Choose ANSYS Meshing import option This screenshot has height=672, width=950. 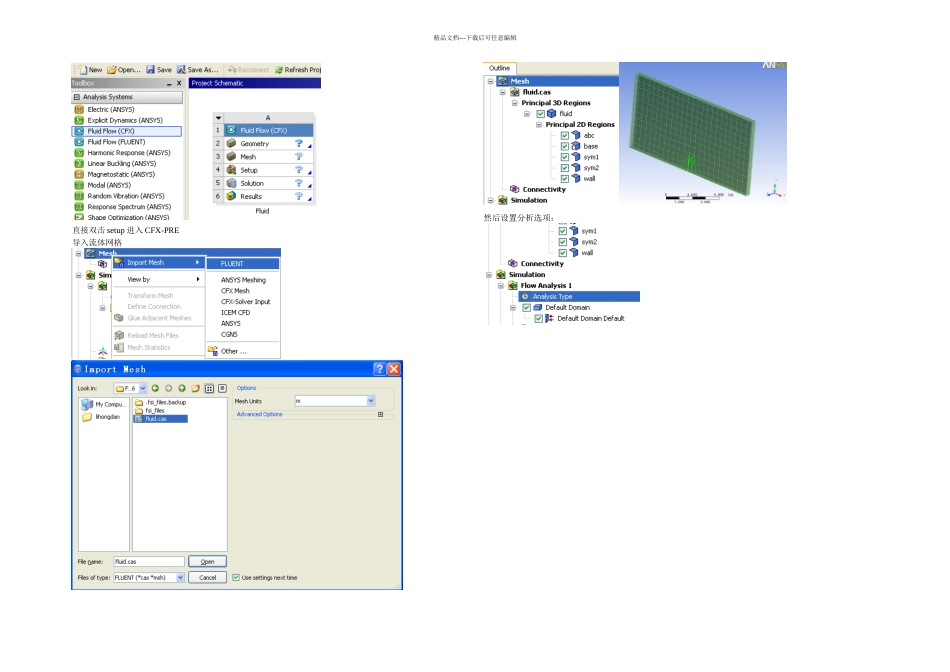pyautogui.click(x=243, y=280)
